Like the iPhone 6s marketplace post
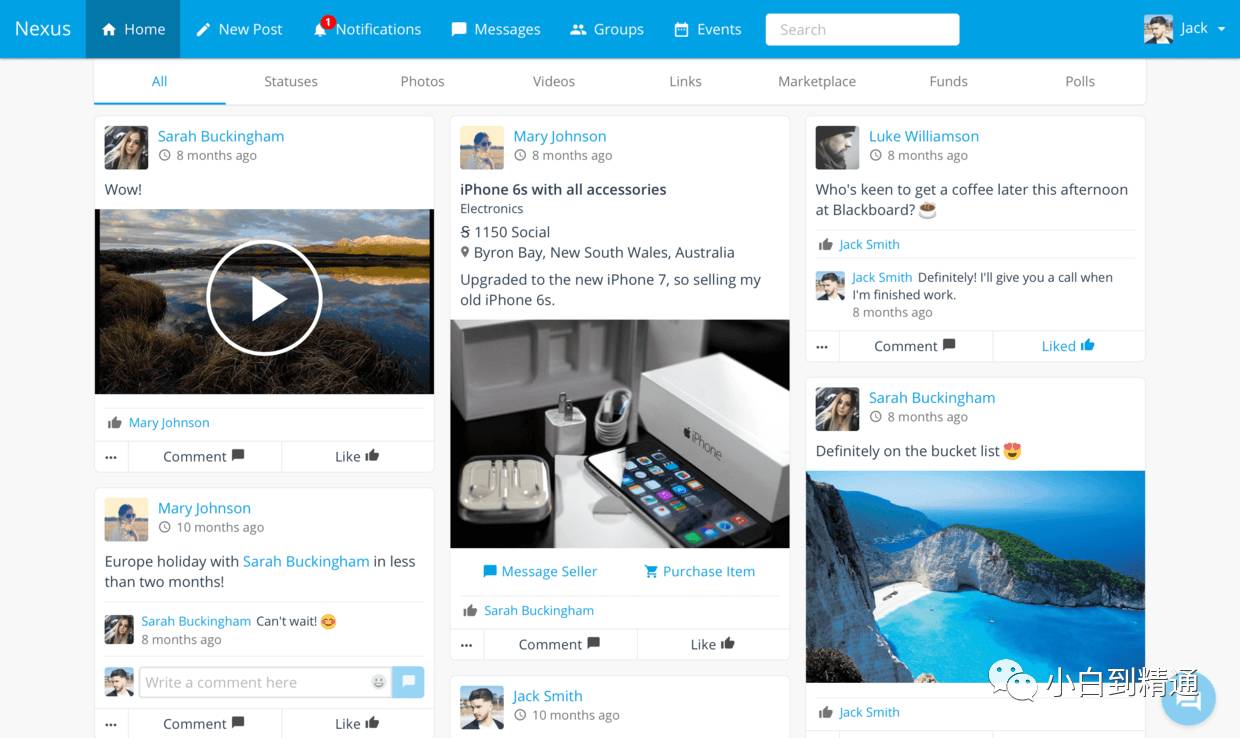Viewport: 1240px width, 738px height. (x=712, y=644)
